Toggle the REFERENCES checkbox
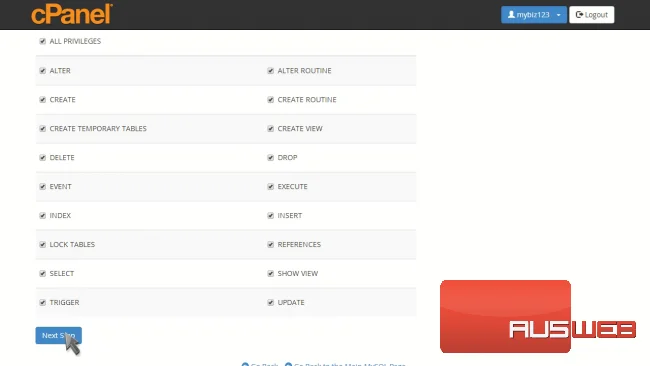This screenshot has height=366, width=650. point(271,245)
